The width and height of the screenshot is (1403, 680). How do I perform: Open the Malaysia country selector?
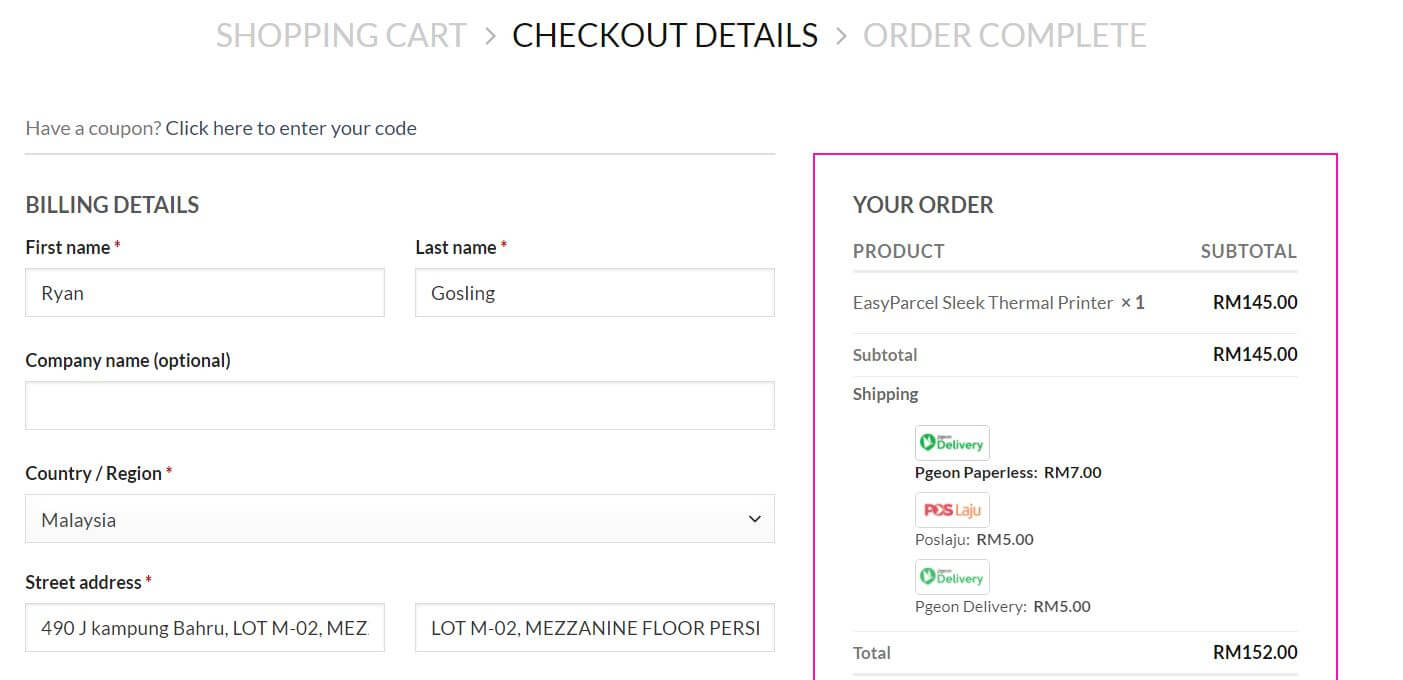[400, 519]
